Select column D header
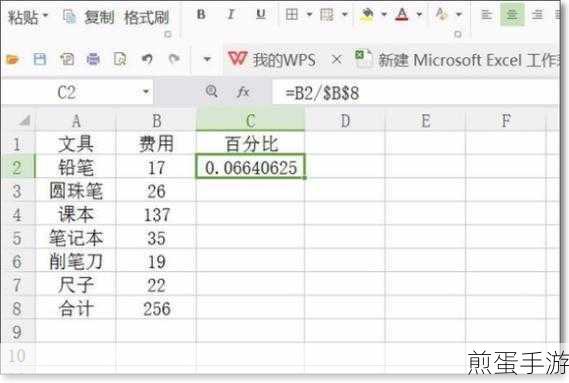Screen dimensions: 569x383 345,121
